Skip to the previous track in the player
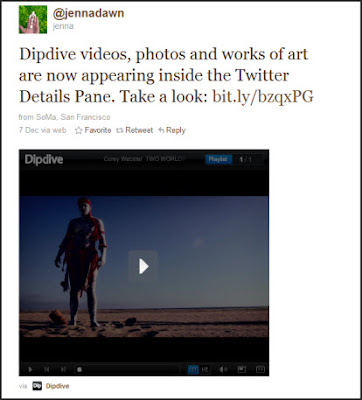362x400 pixels. tap(47, 369)
